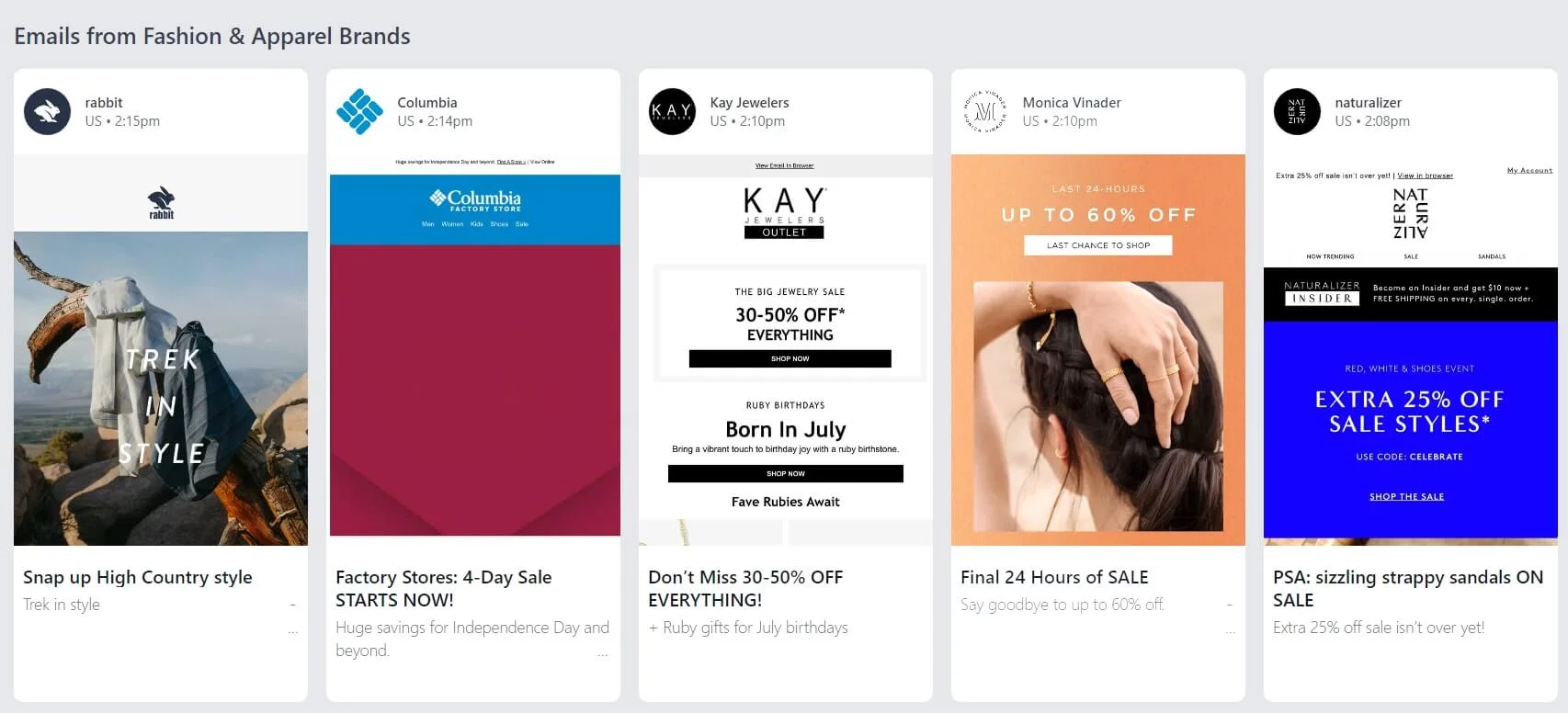Open the Columbia brand logo avatar

click(x=359, y=112)
